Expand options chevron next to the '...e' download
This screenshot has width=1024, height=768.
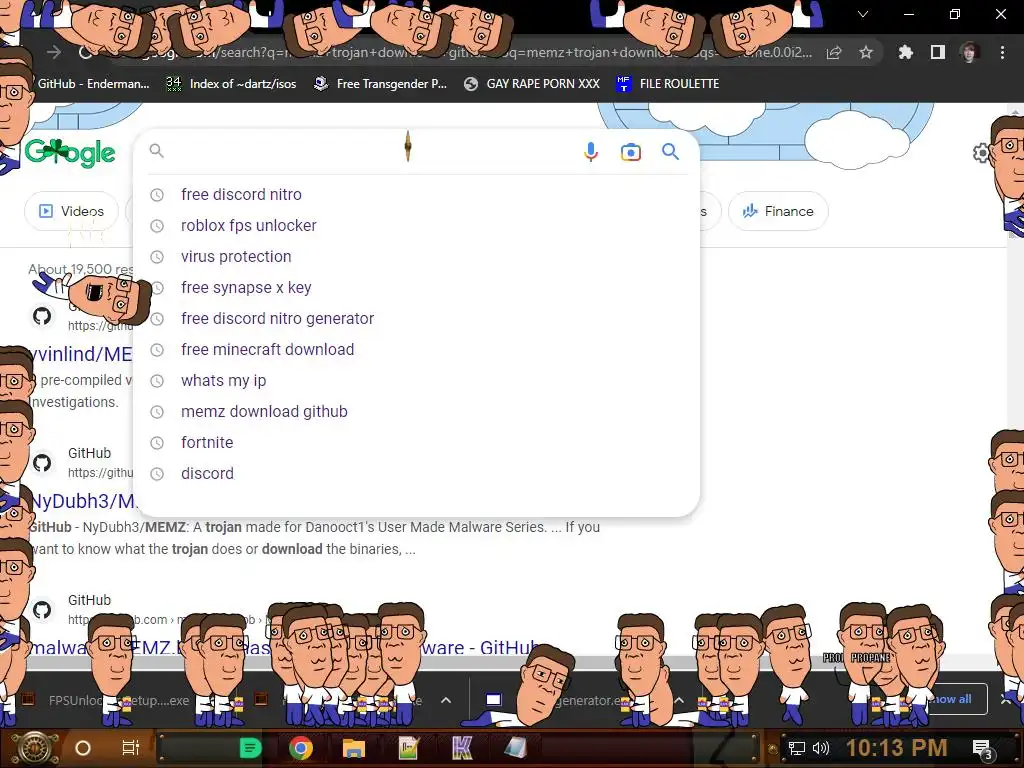point(445,700)
